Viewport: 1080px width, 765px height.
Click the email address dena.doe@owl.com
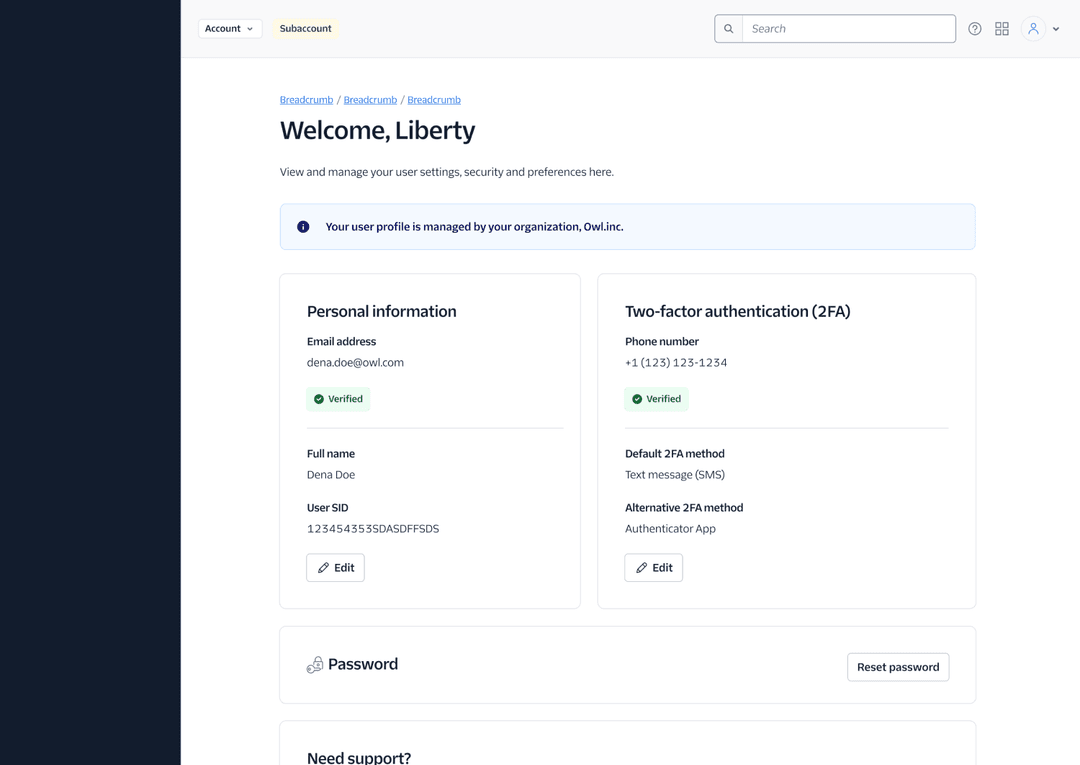(355, 363)
